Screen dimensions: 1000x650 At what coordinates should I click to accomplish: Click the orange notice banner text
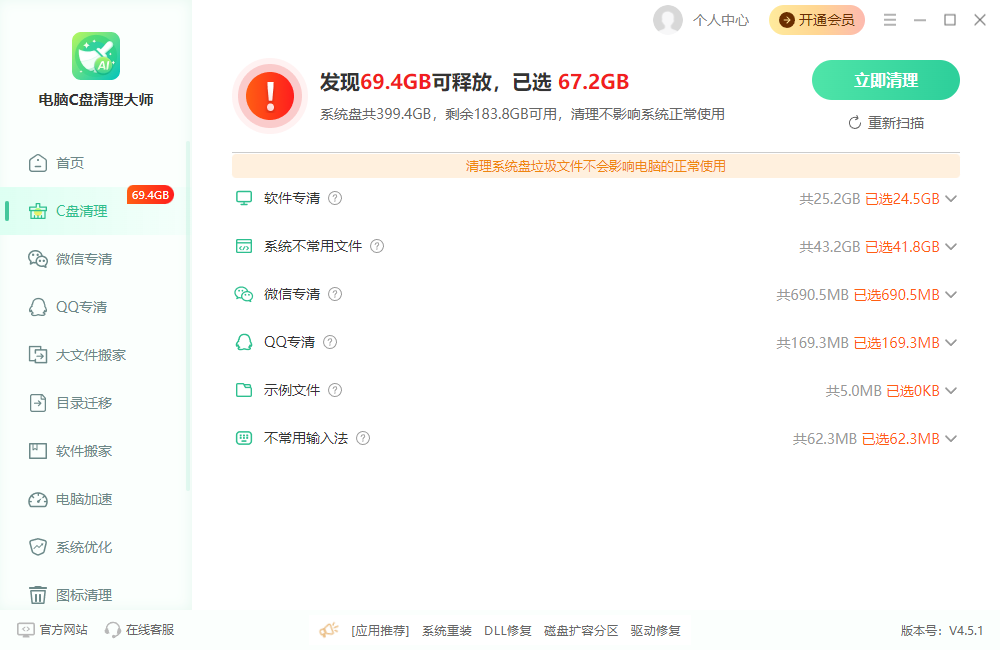(x=596, y=166)
